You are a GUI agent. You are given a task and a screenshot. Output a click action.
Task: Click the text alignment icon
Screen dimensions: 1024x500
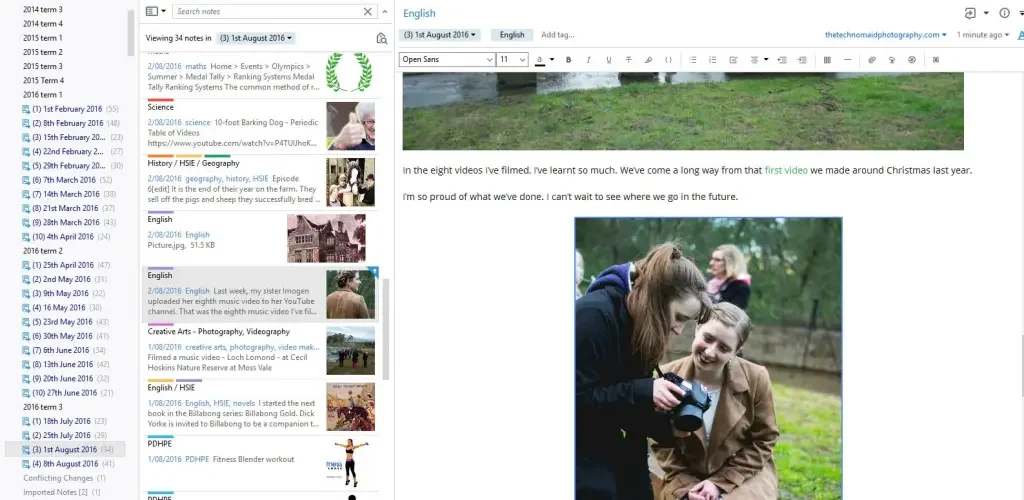tap(754, 59)
